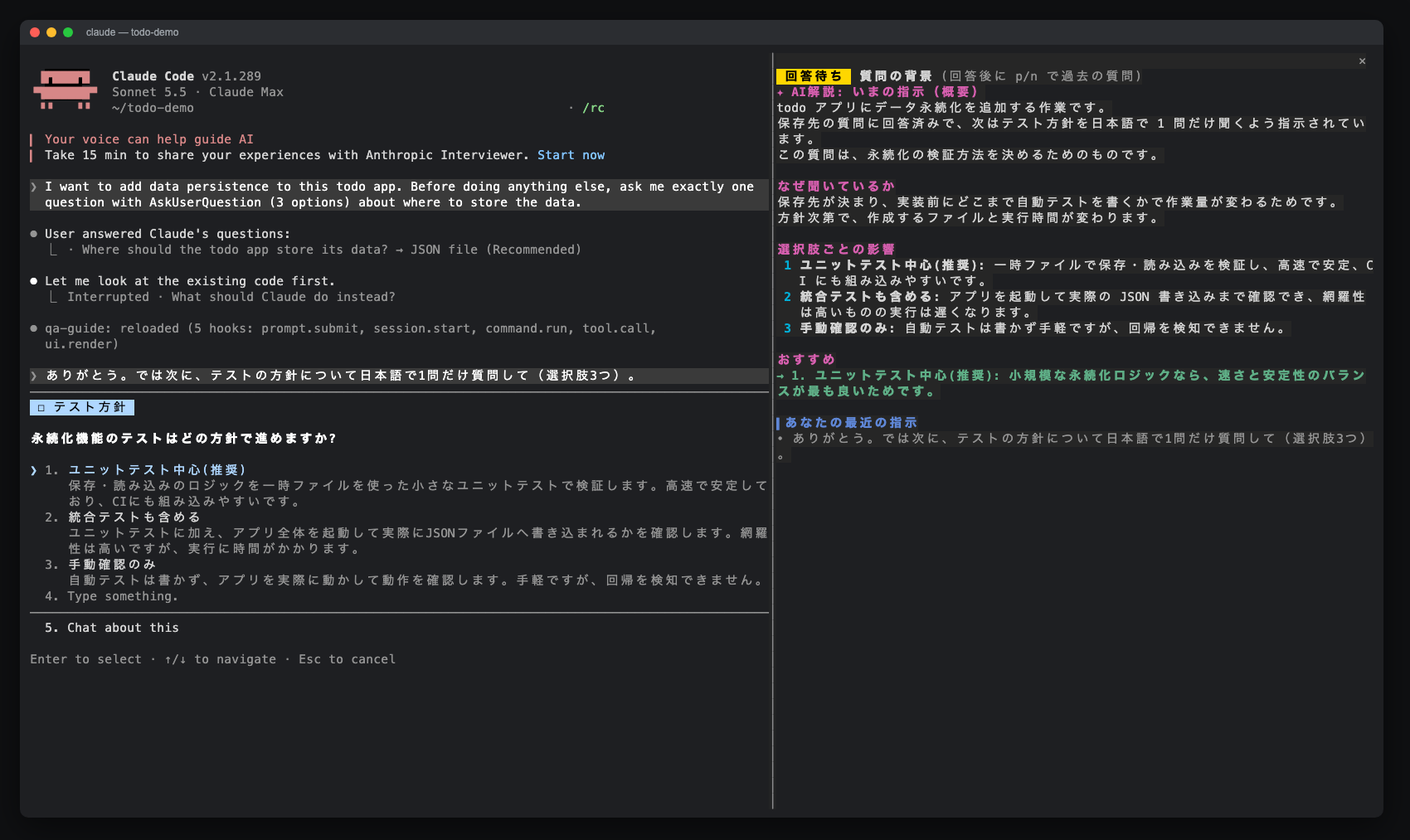
Task: Click Where should the todo app store line
Action: 332,250
